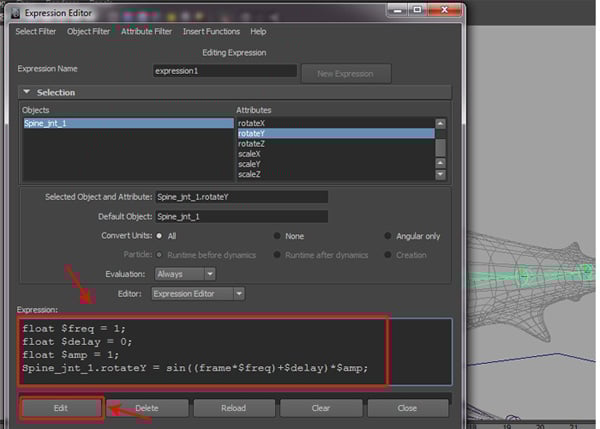Click the Edit button
600x429 pixels.
[61, 408]
